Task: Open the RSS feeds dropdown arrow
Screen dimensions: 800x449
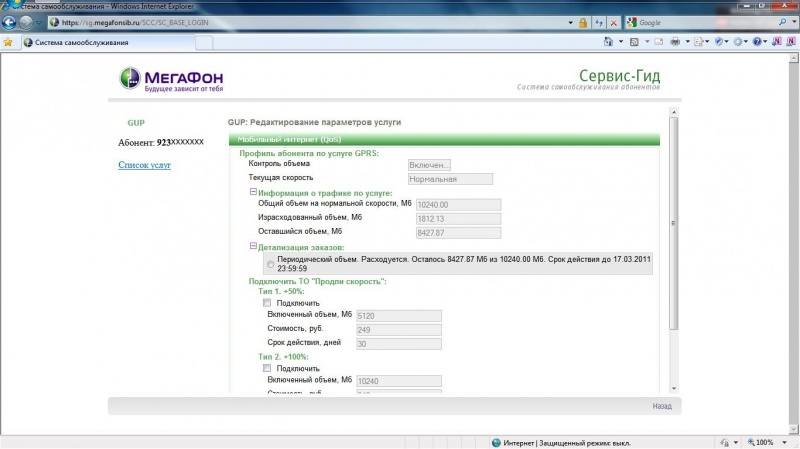Action: coord(647,42)
